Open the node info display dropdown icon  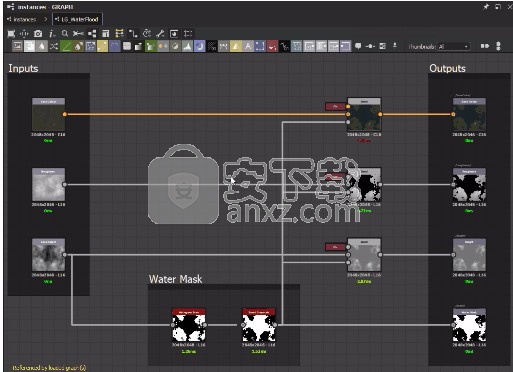point(52,34)
